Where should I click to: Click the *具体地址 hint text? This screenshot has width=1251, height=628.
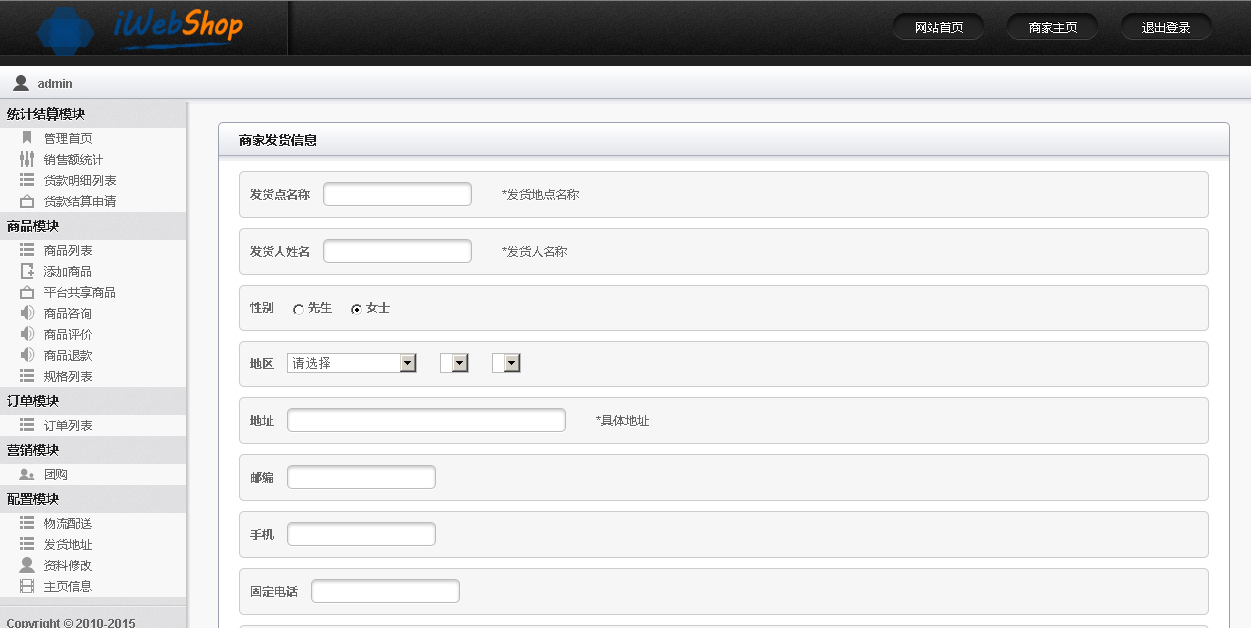pos(622,421)
